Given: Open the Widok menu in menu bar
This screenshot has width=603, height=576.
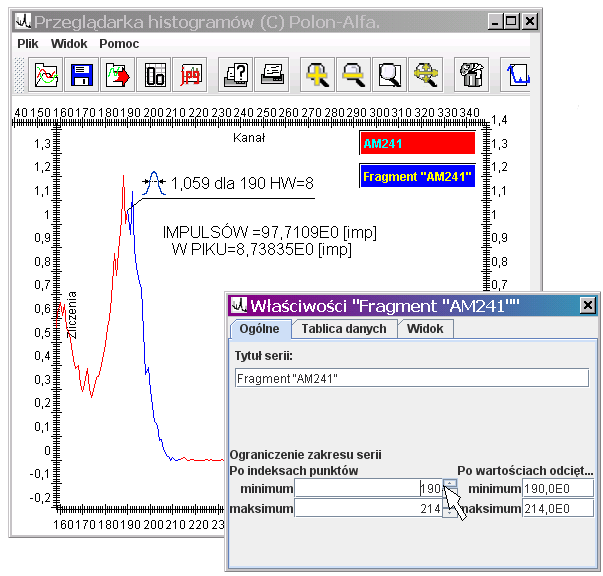Looking at the screenshot, I should 69,44.
